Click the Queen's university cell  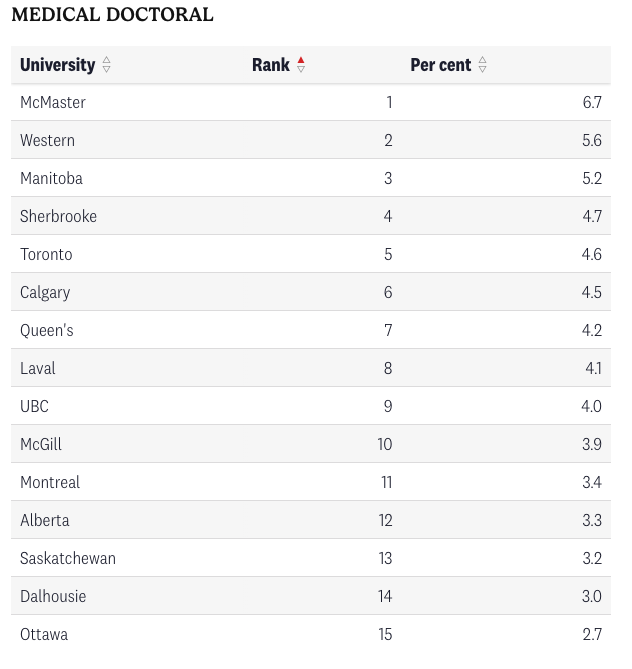pos(46,330)
